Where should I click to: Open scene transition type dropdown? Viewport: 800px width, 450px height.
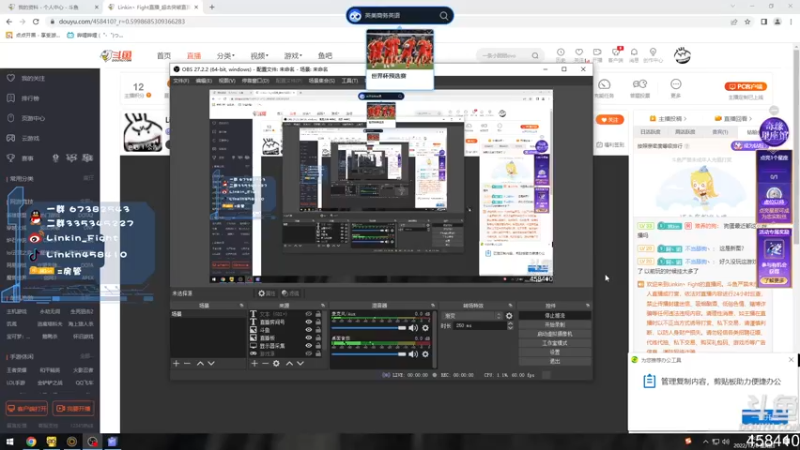tap(472, 316)
